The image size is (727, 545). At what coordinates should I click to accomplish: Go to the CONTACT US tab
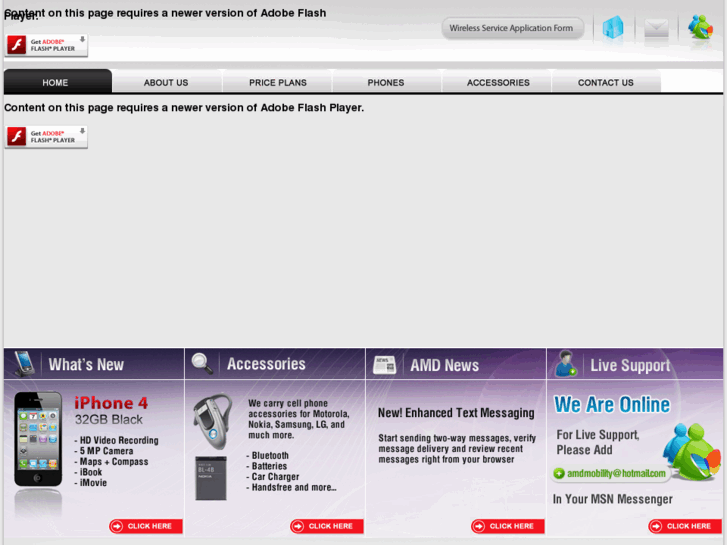tap(606, 83)
